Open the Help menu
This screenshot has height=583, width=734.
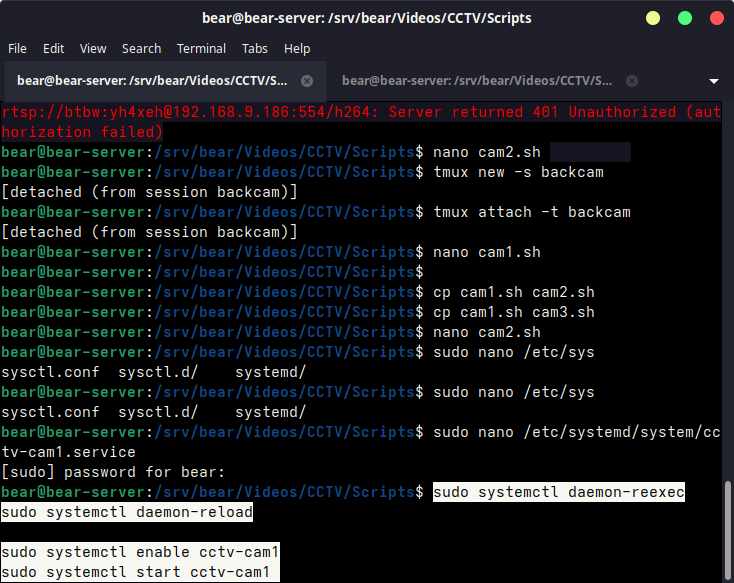point(297,49)
